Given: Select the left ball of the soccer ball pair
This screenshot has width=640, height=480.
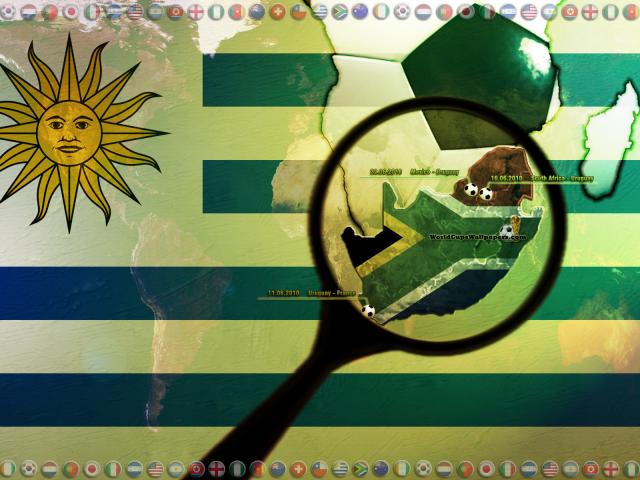Looking at the screenshot, I should click(470, 188).
